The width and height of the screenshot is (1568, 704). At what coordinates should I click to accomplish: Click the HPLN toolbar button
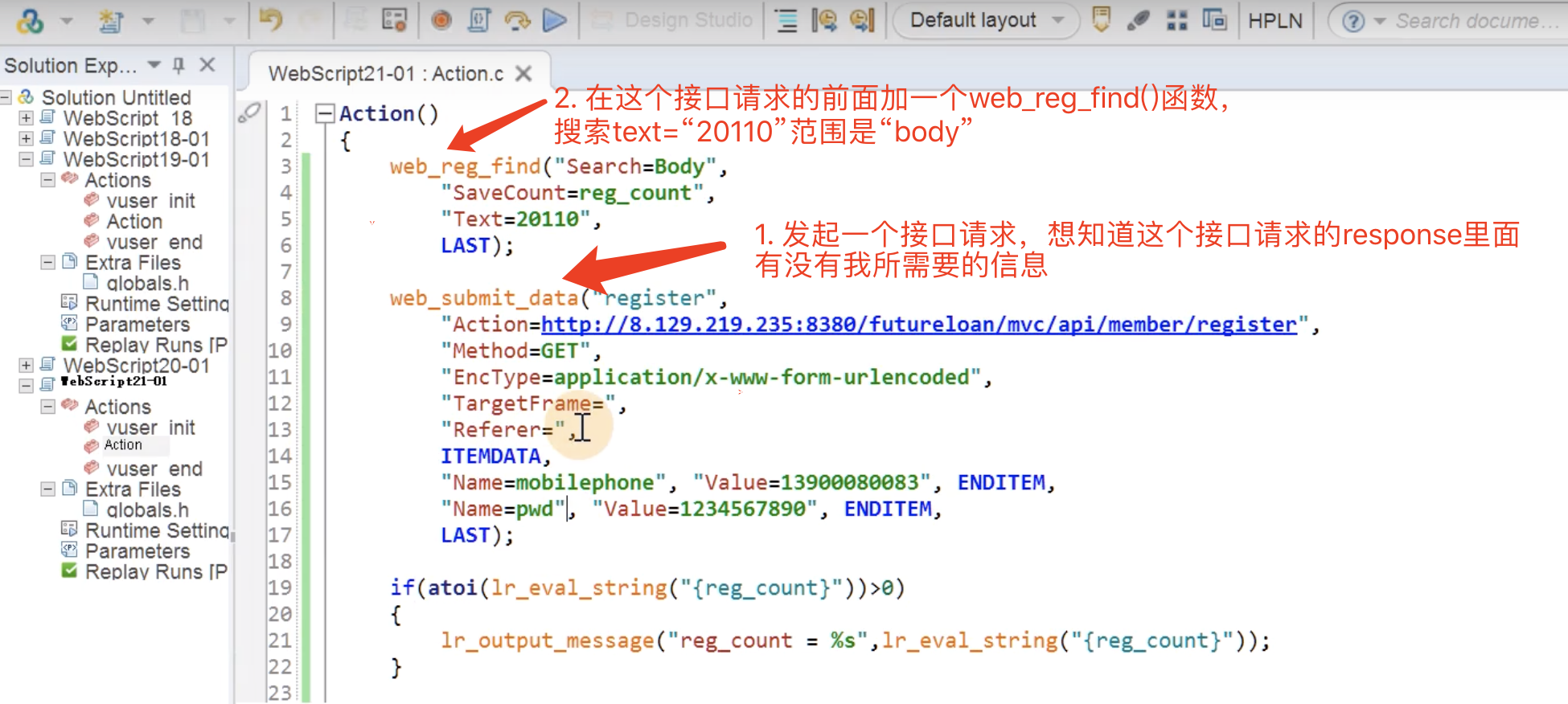click(1275, 21)
